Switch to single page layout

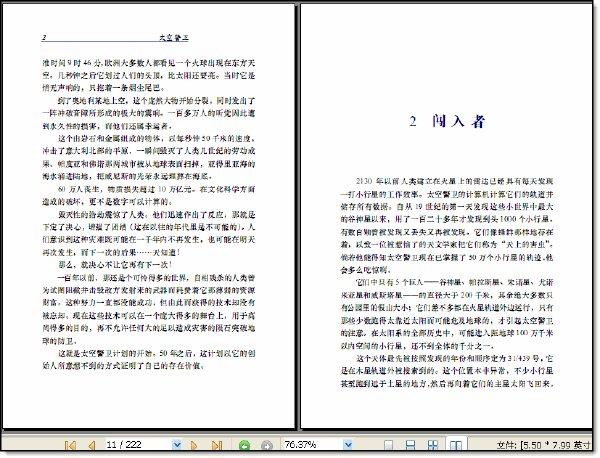388,445
